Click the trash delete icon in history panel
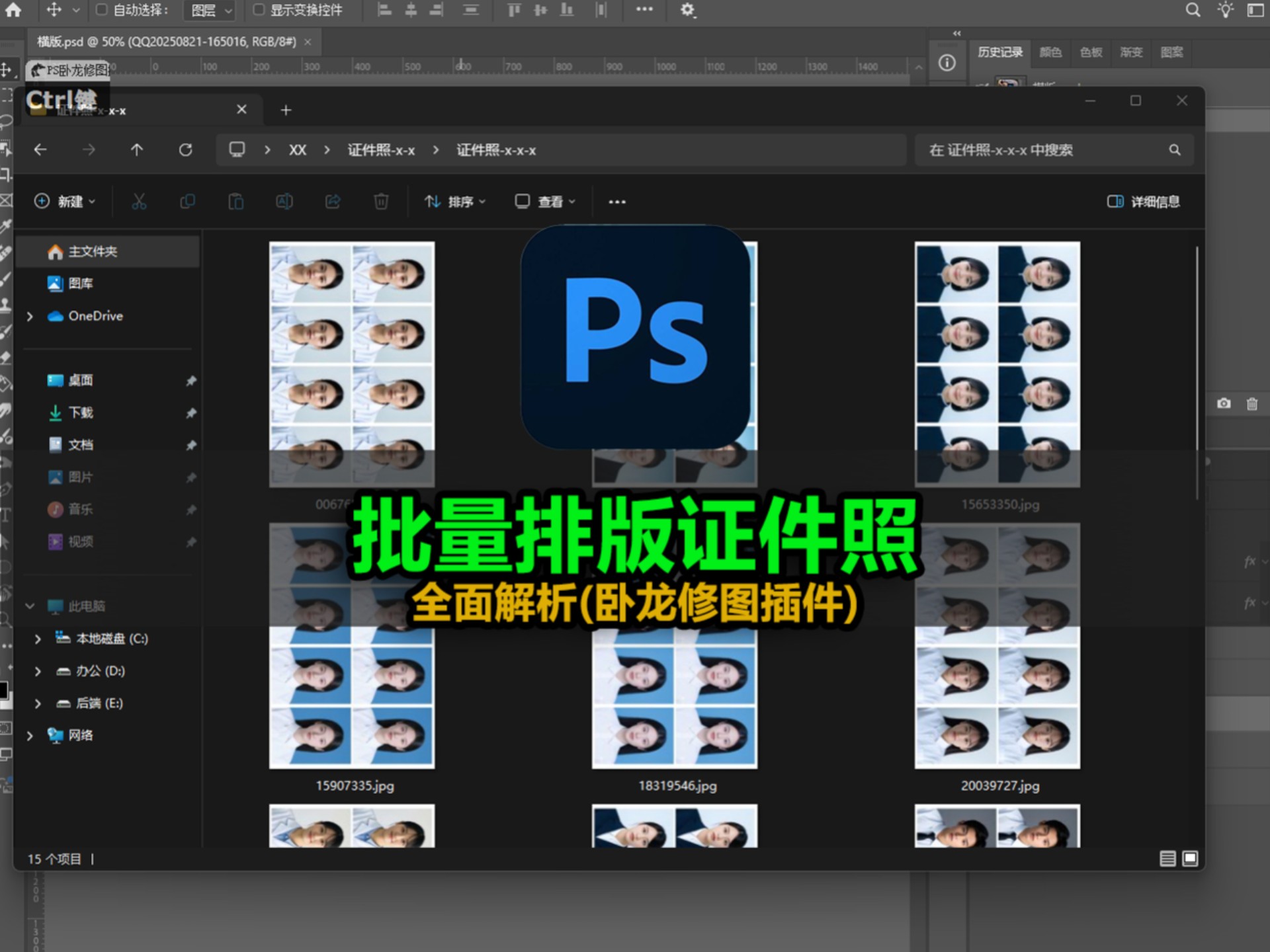This screenshot has width=1270, height=952. (x=1252, y=404)
